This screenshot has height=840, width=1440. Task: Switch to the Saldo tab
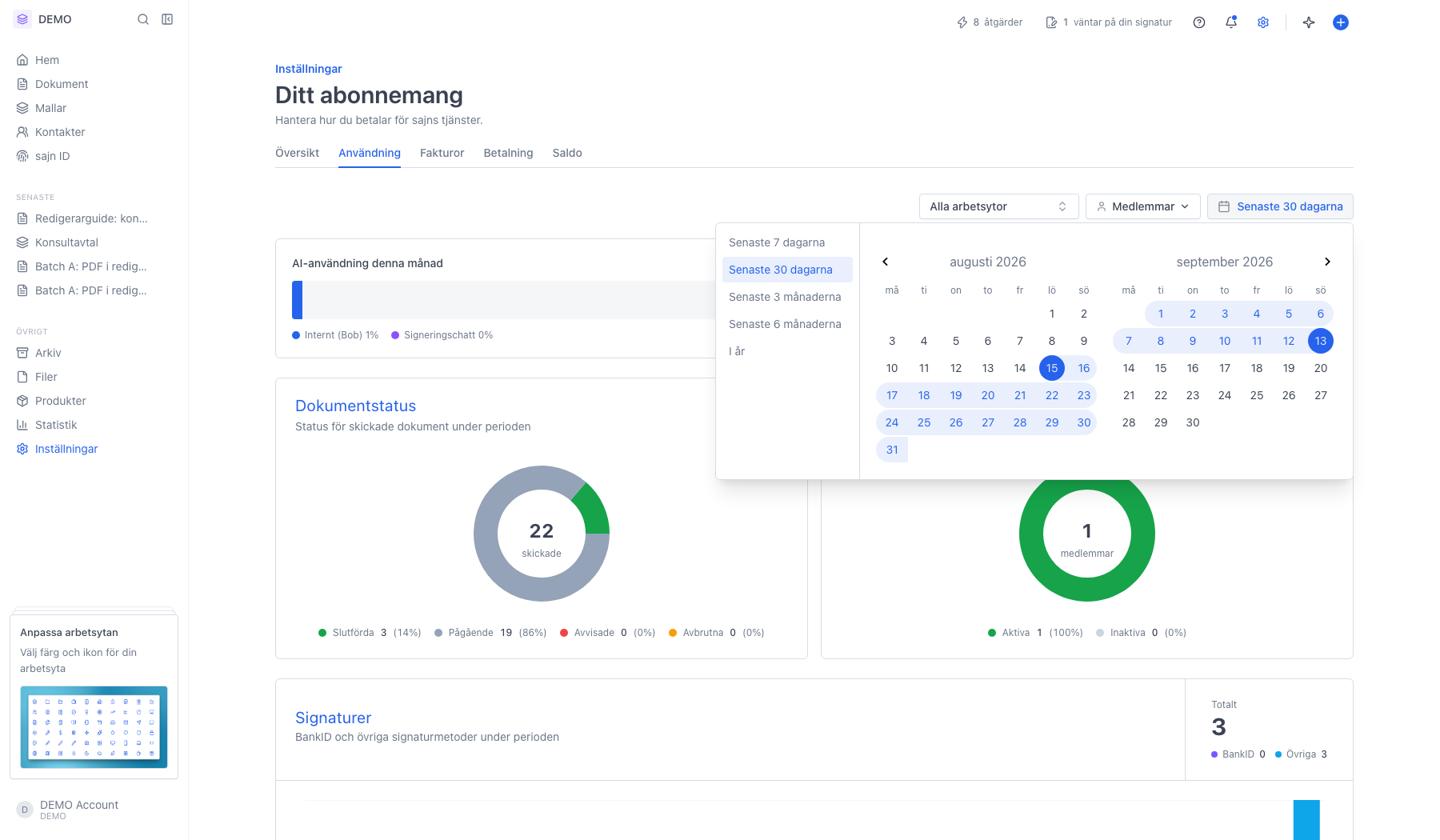pyautogui.click(x=567, y=153)
